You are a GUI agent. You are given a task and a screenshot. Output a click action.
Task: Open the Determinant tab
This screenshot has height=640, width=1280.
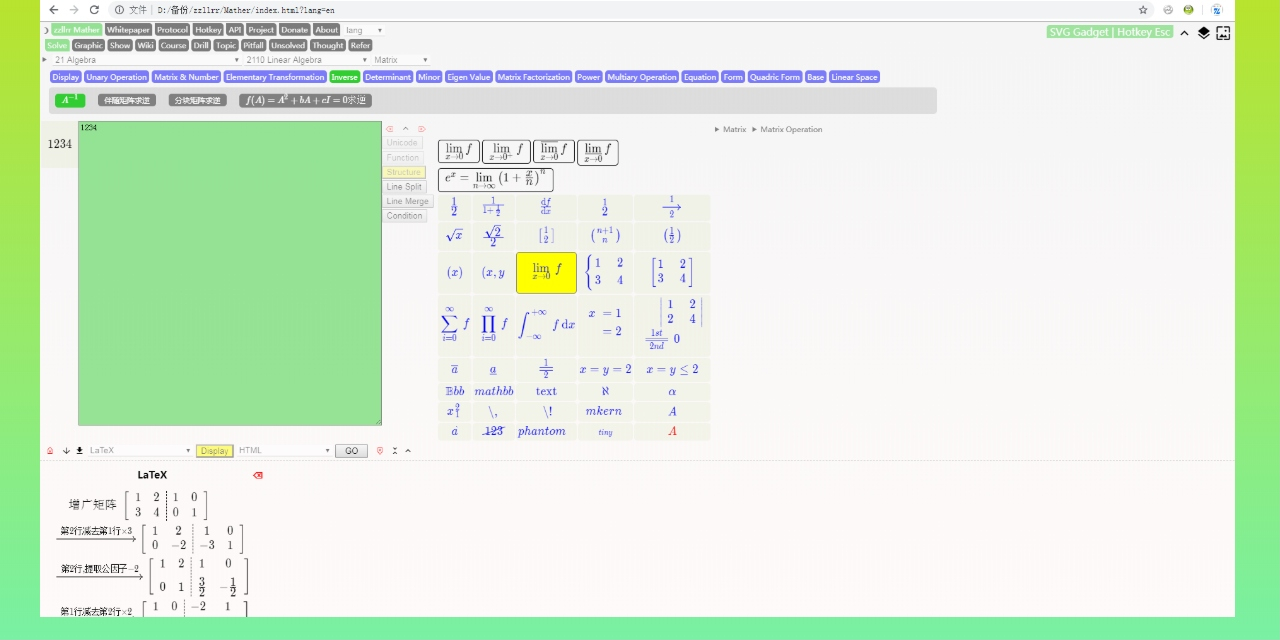pos(388,77)
